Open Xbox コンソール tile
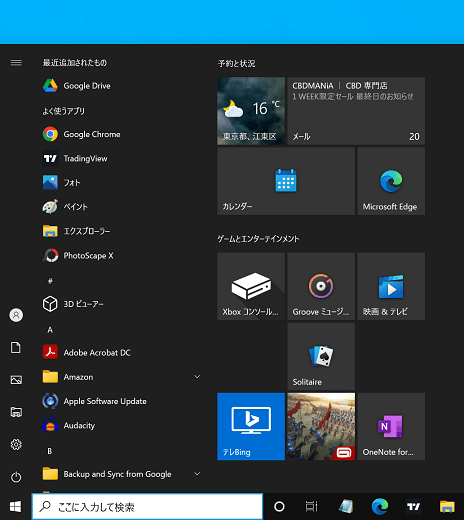 [251, 286]
